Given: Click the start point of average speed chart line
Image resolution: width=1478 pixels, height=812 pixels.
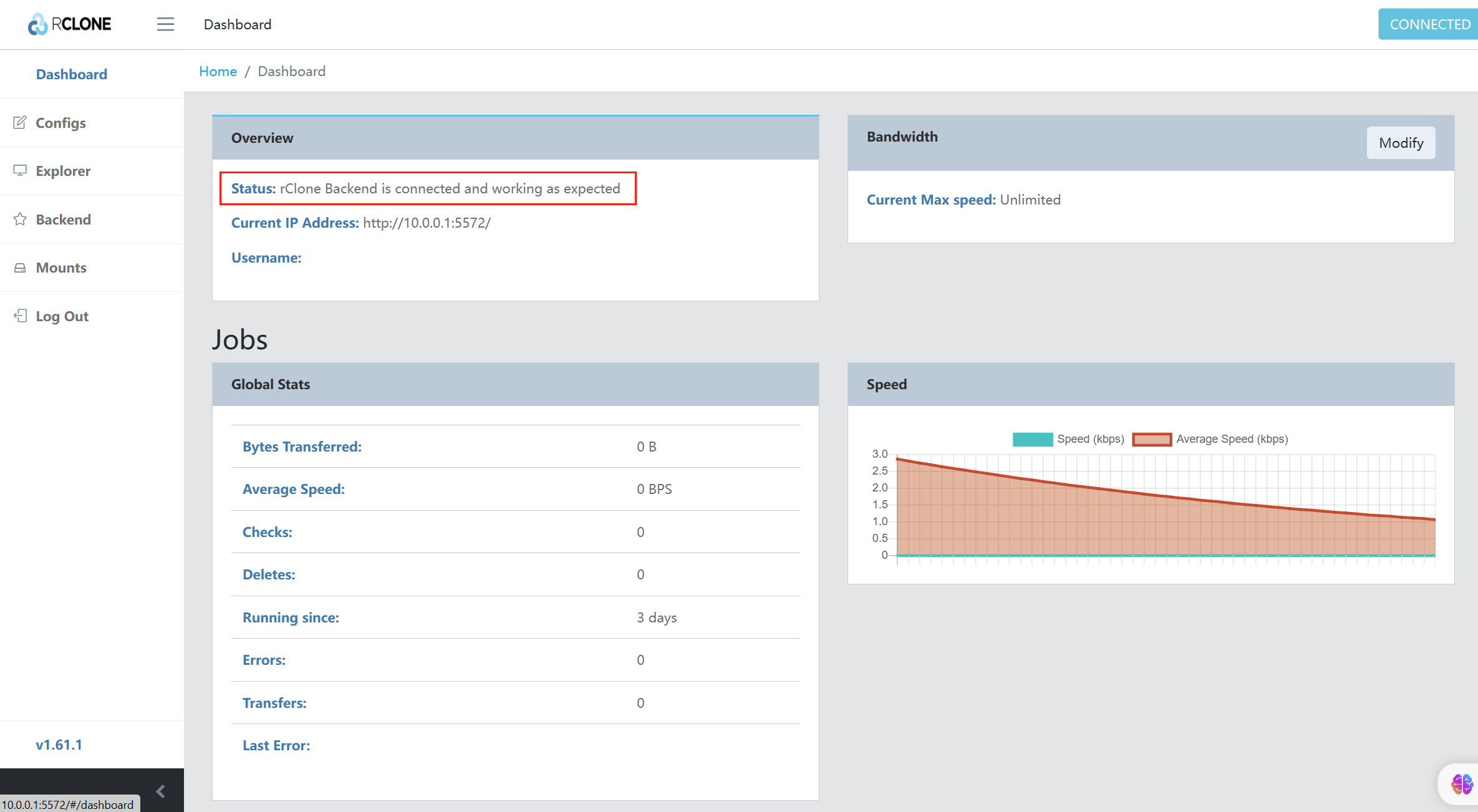Looking at the screenshot, I should coord(897,459).
